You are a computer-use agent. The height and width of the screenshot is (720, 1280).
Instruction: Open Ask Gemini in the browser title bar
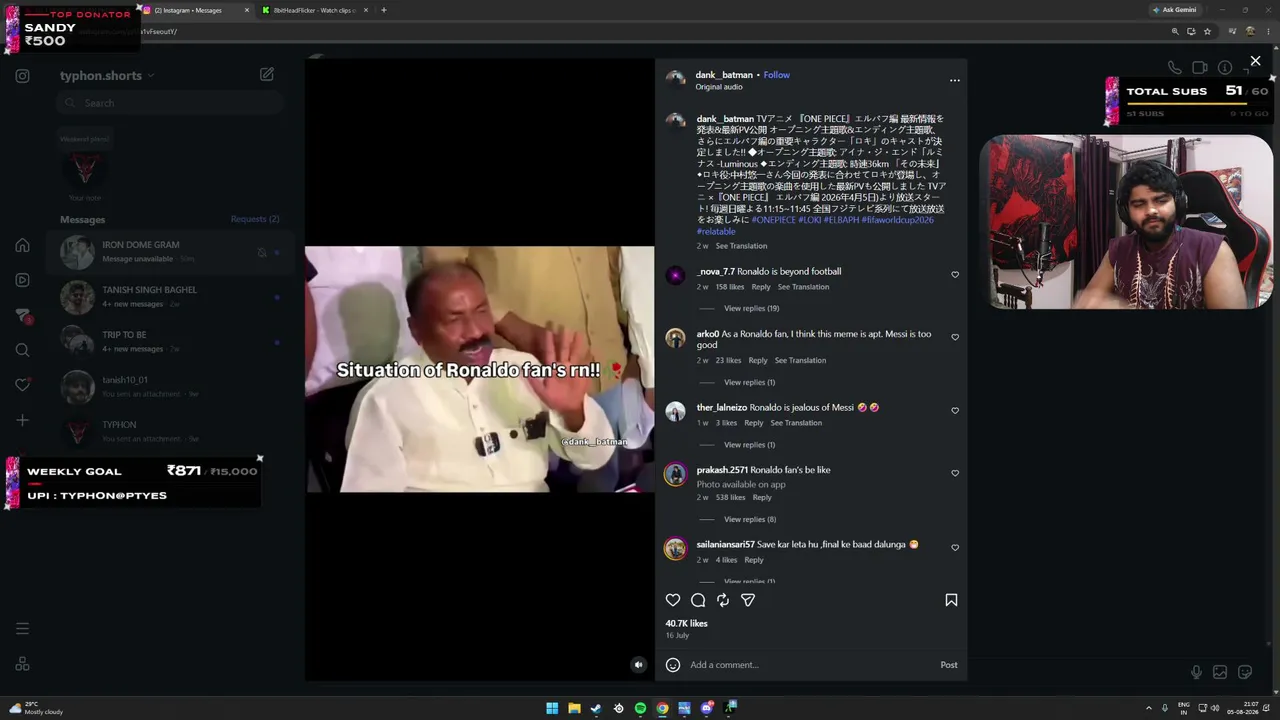pos(1174,10)
